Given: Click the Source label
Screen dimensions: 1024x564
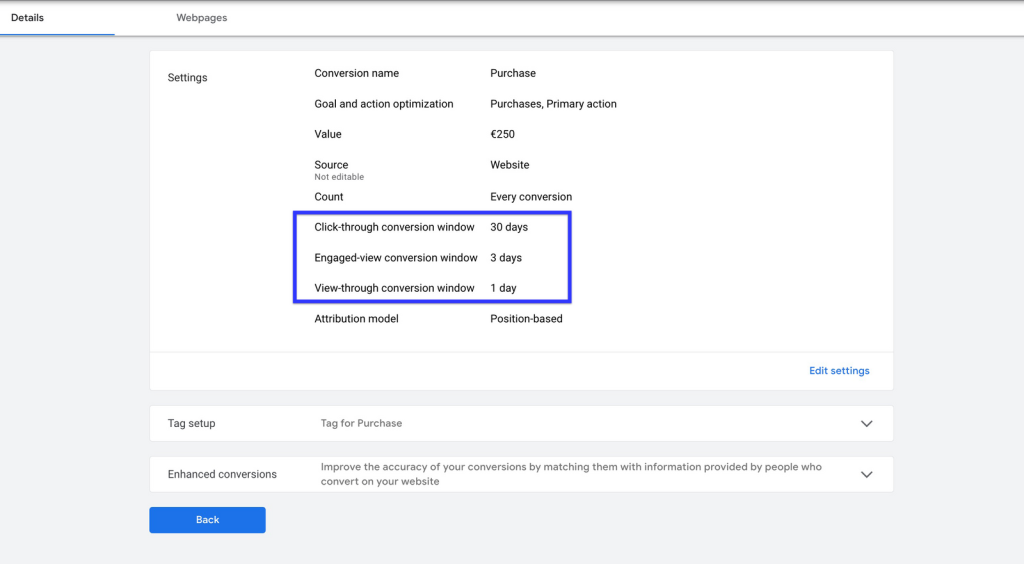Looking at the screenshot, I should point(331,164).
